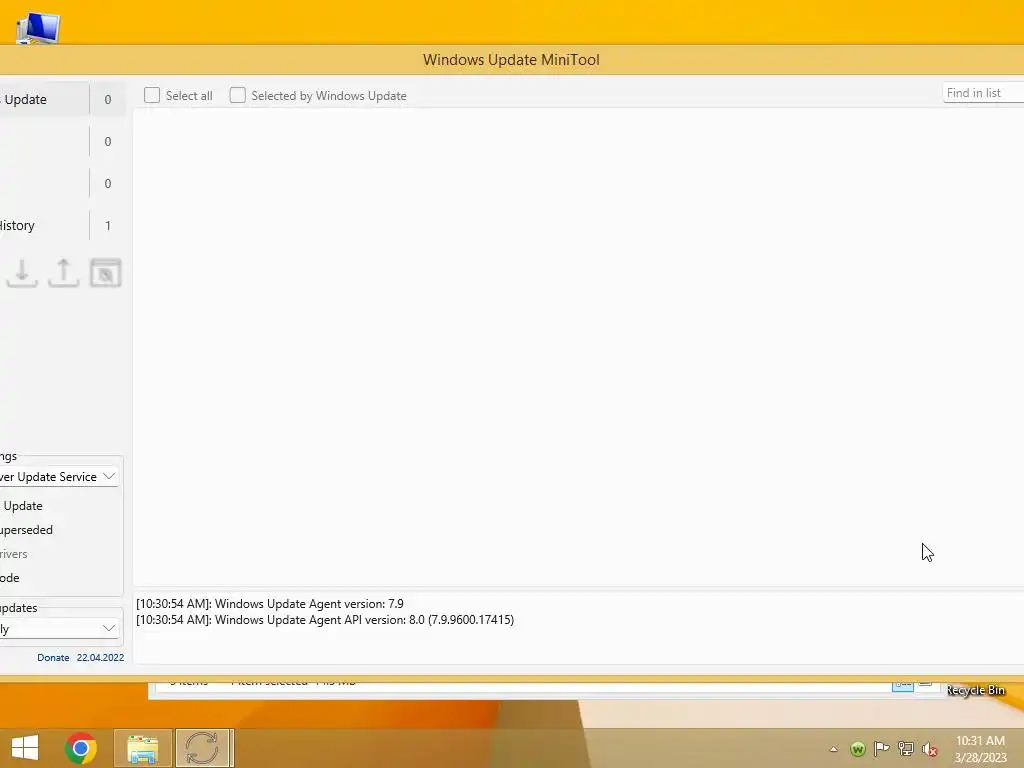Show hidden tray icons arrow
The image size is (1024, 768).
click(x=833, y=749)
